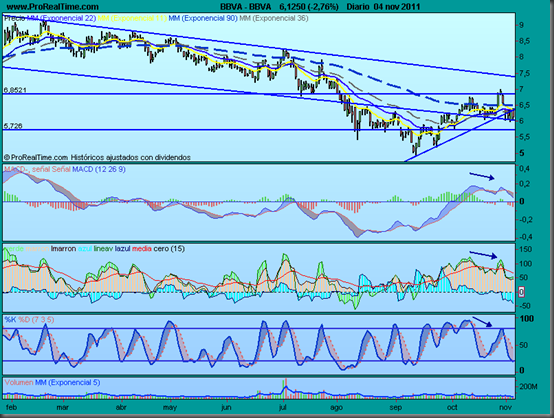
Task: Click the MM (Exponencial 22) legend entry
Action: pos(61,18)
